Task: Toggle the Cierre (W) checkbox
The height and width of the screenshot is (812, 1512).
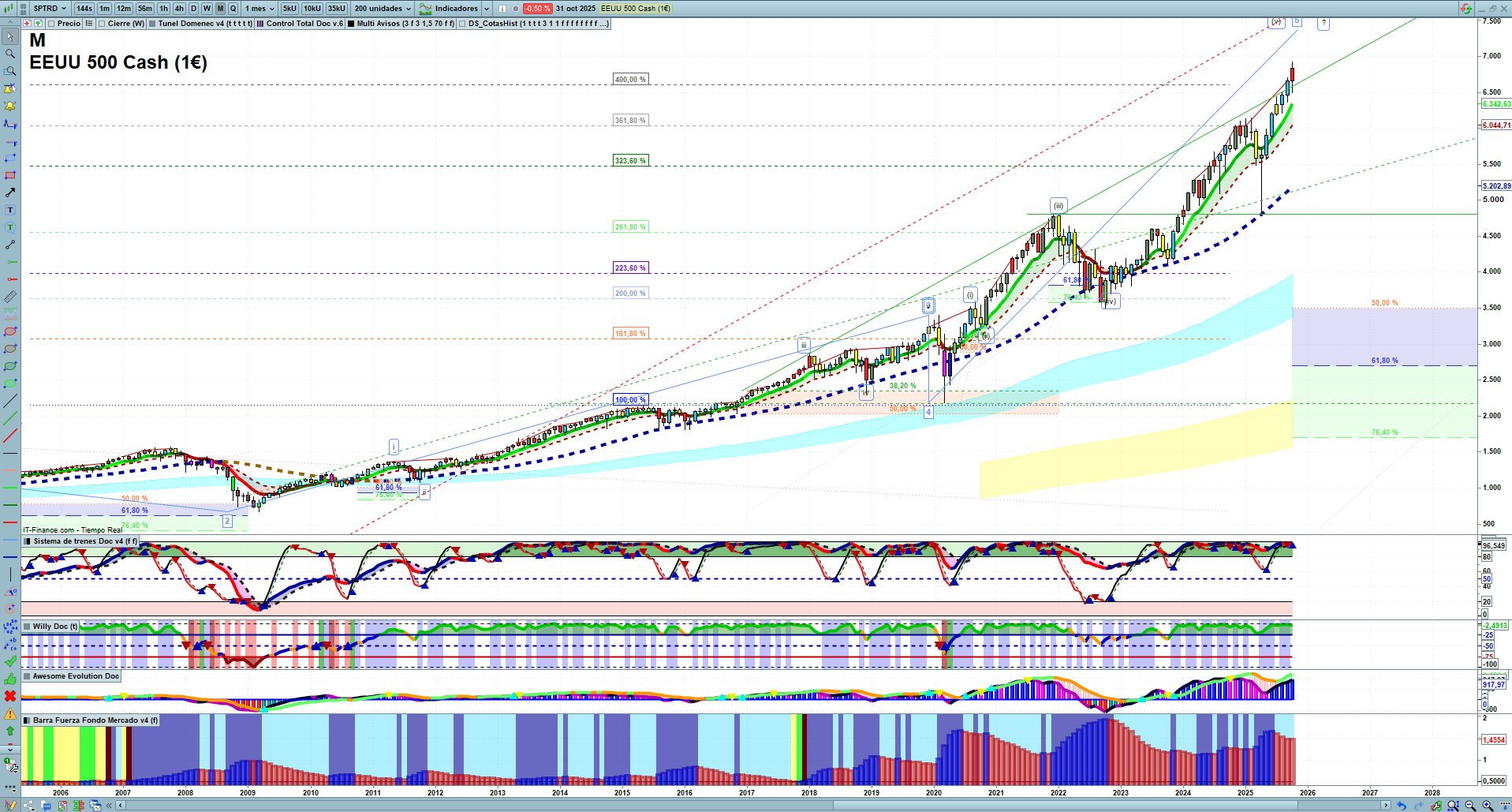Action: click(102, 24)
